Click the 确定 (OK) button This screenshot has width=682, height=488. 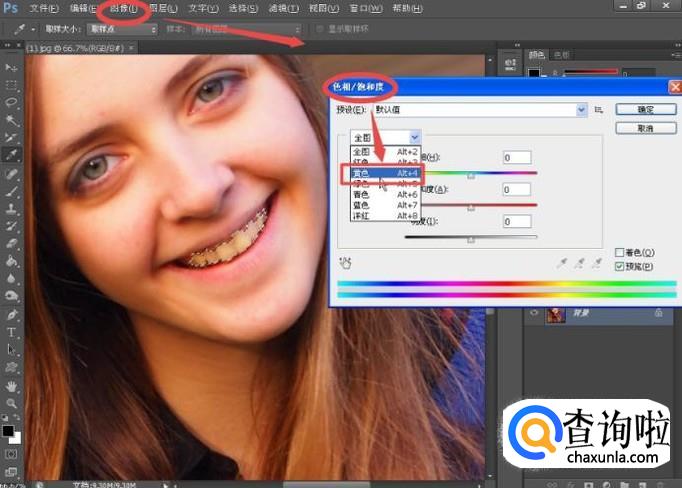pyautogui.click(x=645, y=110)
